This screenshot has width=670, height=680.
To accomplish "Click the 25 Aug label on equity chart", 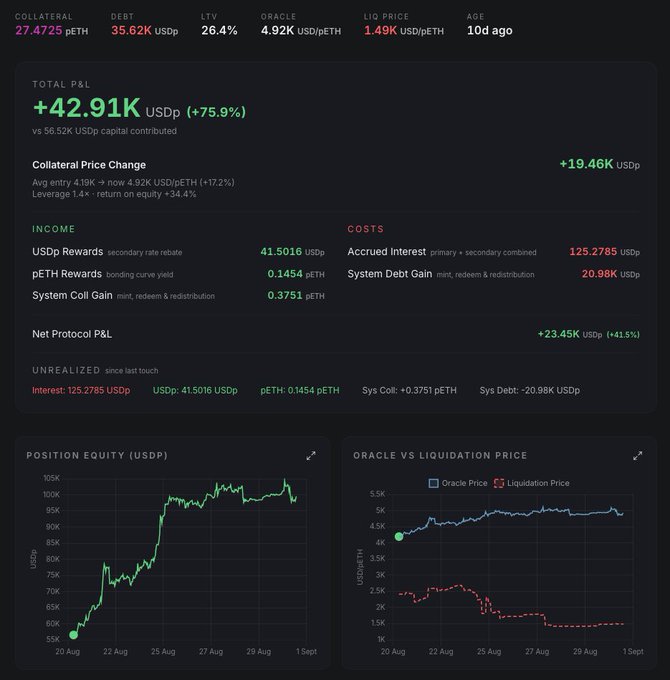I will tap(163, 651).
